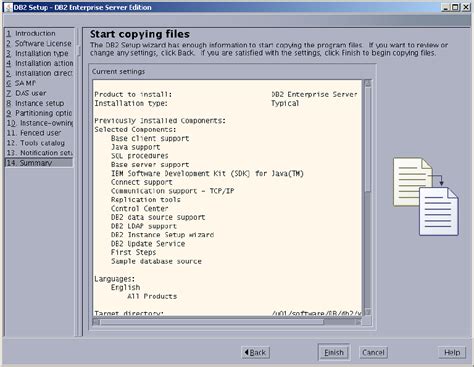Viewport: 474px width, 367px height.
Task: Minimize the DB2 Setup window
Action: (446, 7)
